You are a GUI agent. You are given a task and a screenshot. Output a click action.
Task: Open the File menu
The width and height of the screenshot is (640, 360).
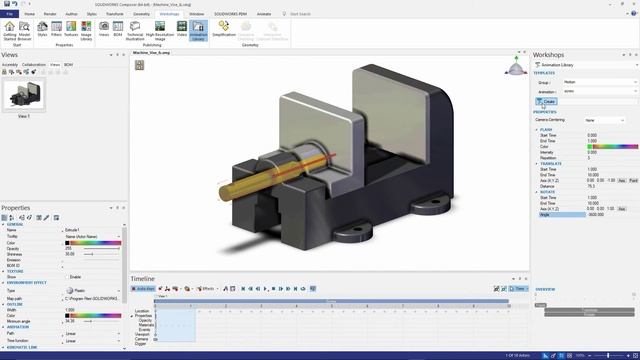click(x=9, y=14)
